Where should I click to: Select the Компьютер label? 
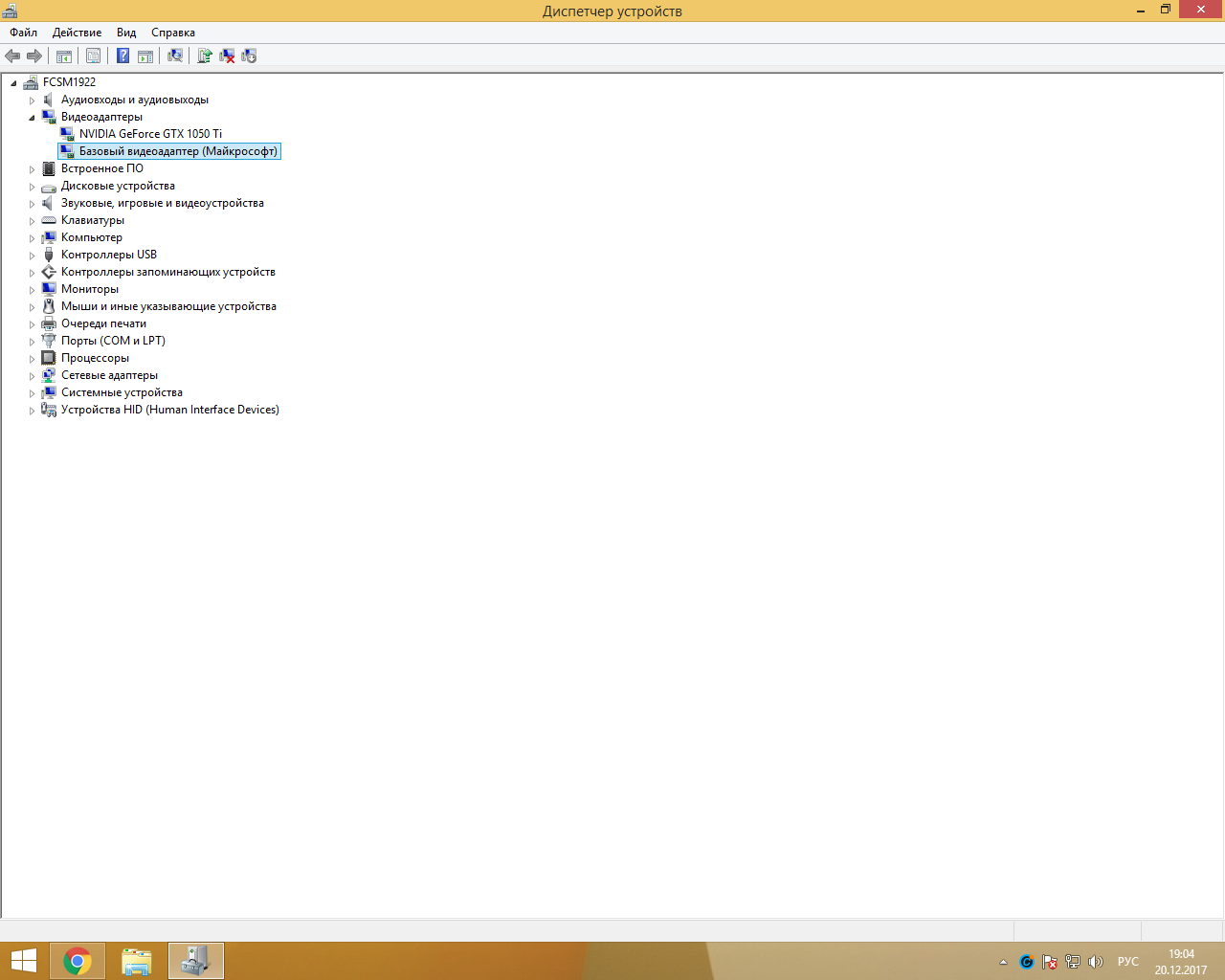click(x=92, y=237)
